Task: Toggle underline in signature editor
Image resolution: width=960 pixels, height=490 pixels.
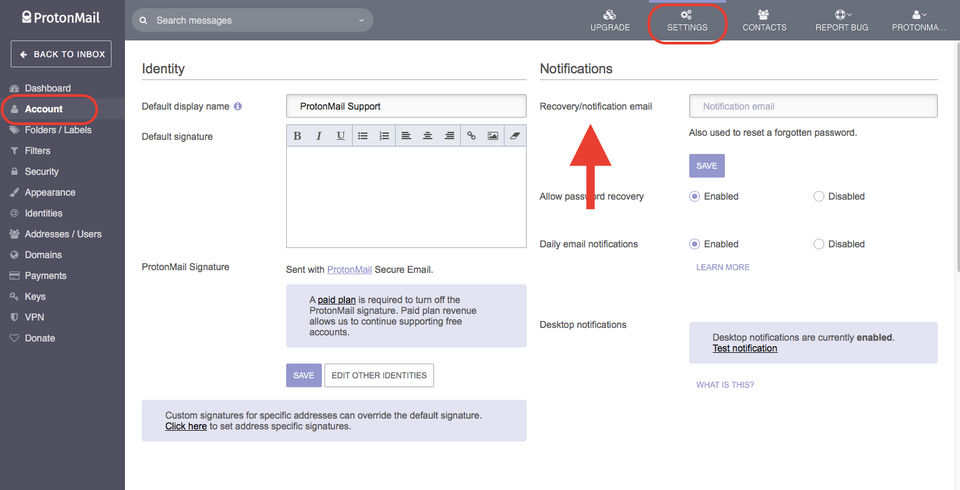Action: [340, 136]
